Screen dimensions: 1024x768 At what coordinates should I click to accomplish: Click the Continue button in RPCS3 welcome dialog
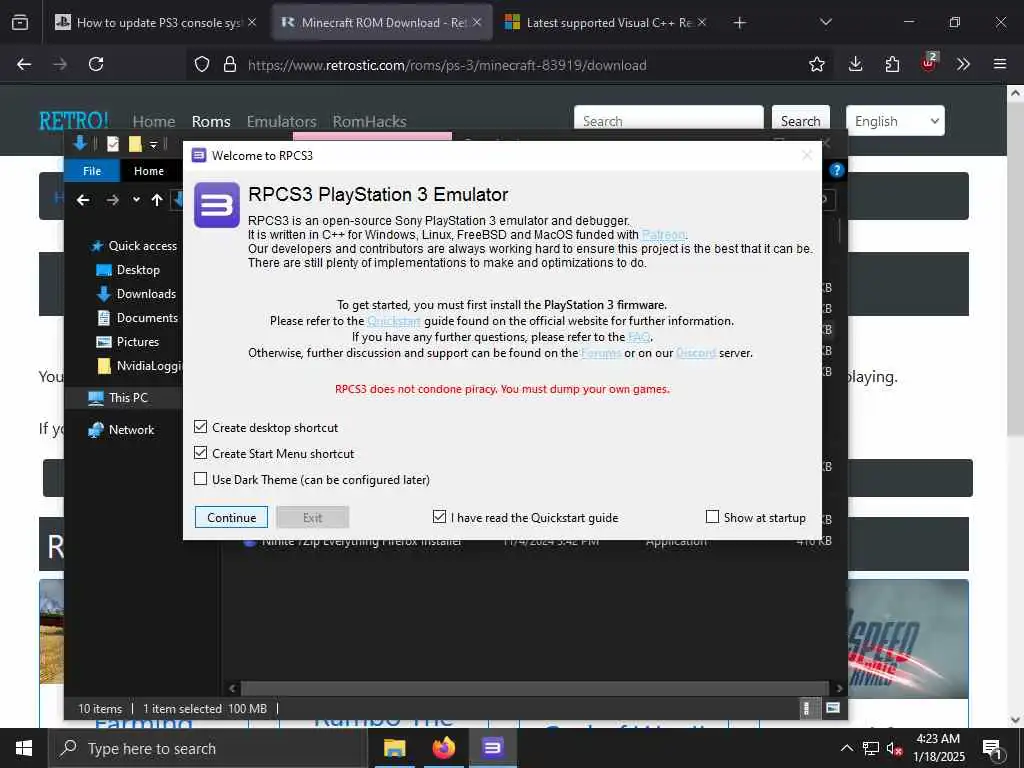click(x=231, y=517)
